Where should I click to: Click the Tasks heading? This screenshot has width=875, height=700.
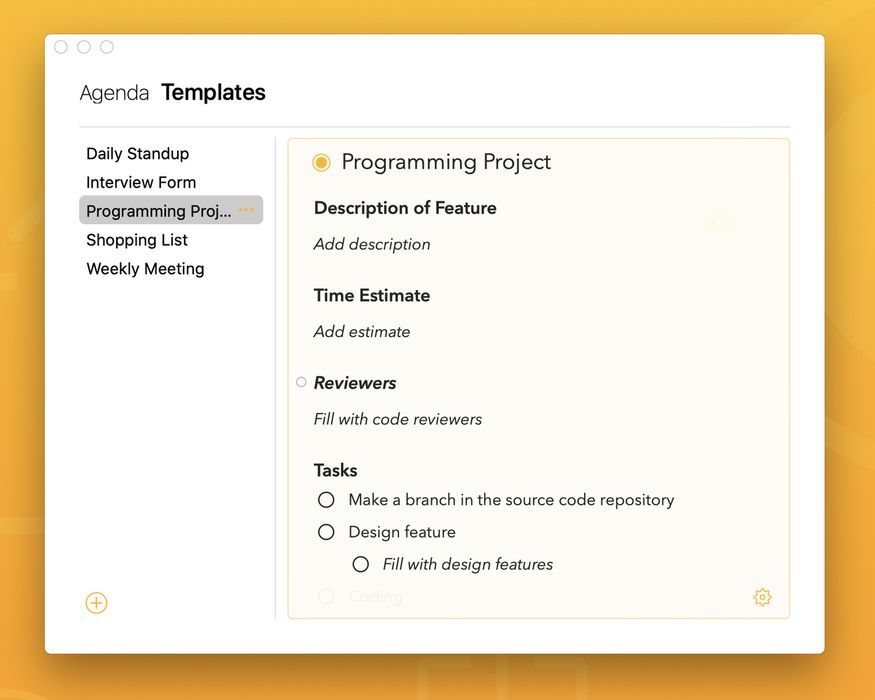(x=335, y=471)
